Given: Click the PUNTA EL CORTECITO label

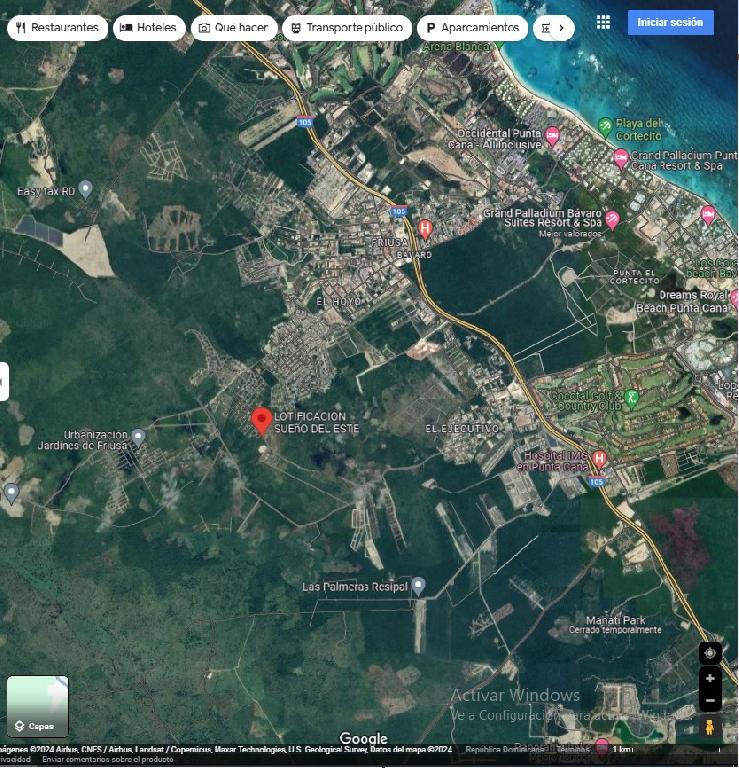Looking at the screenshot, I should [634, 277].
